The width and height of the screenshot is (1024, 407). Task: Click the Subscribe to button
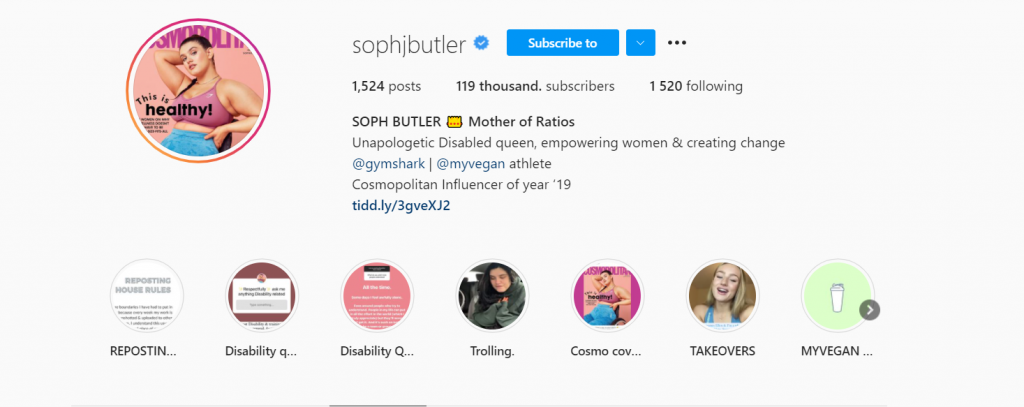(562, 43)
